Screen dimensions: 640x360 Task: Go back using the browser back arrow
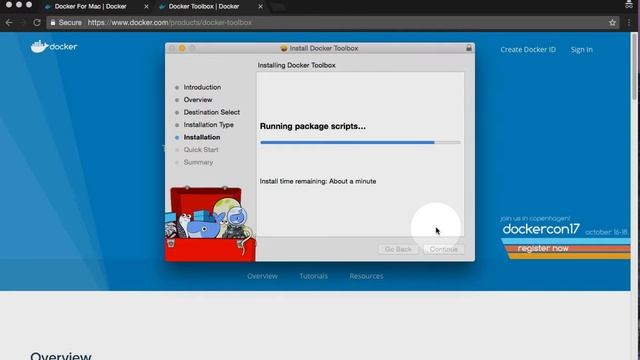coord(9,22)
